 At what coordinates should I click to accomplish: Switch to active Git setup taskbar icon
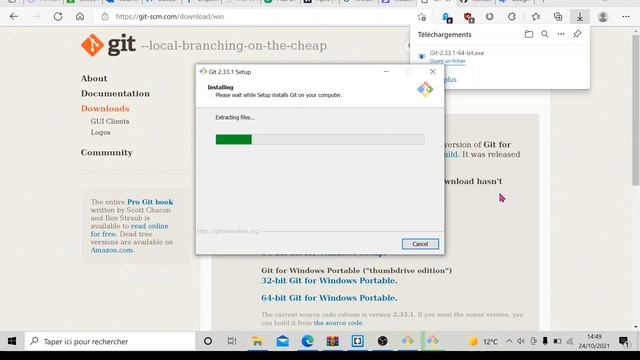click(433, 341)
